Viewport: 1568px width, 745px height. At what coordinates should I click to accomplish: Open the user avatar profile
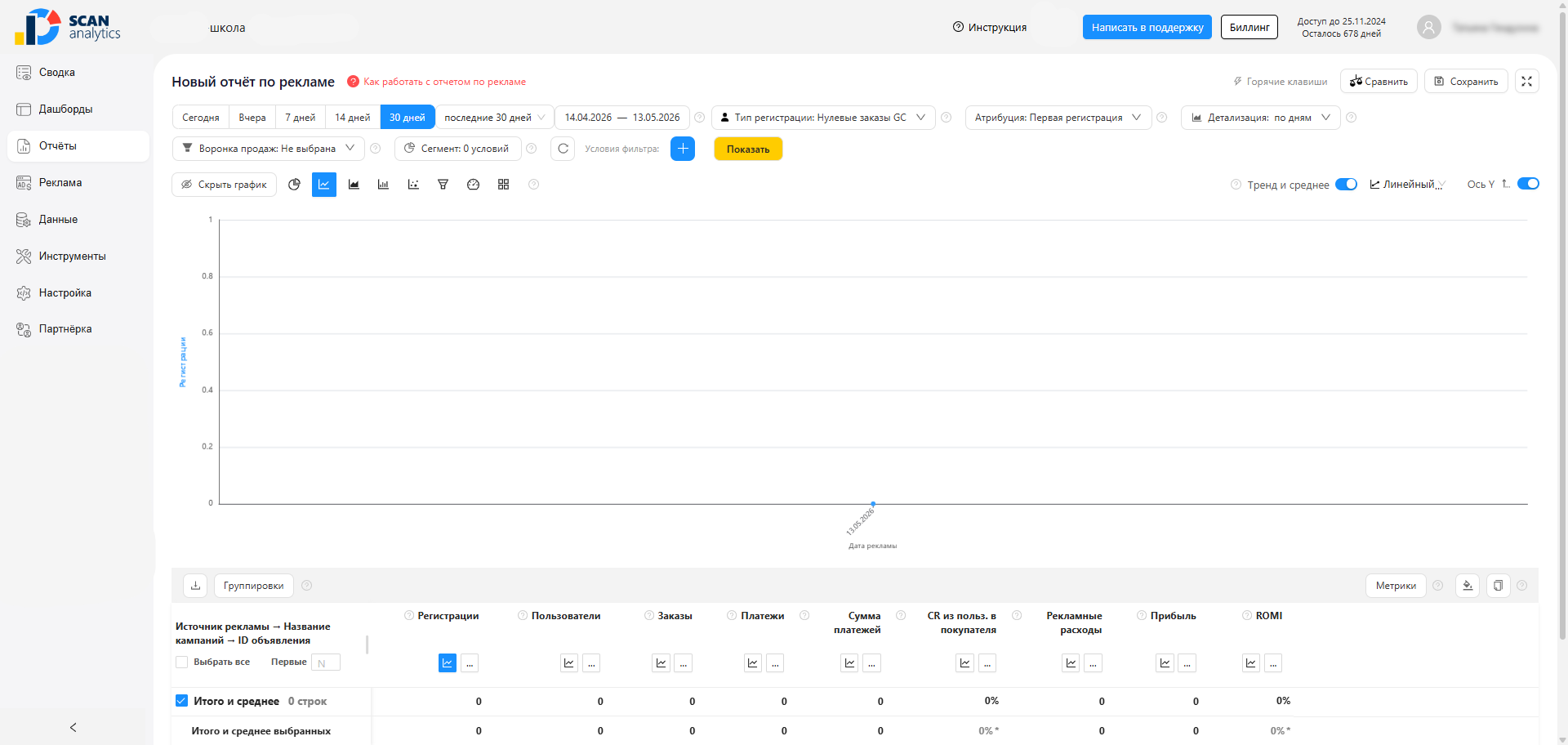click(1428, 28)
